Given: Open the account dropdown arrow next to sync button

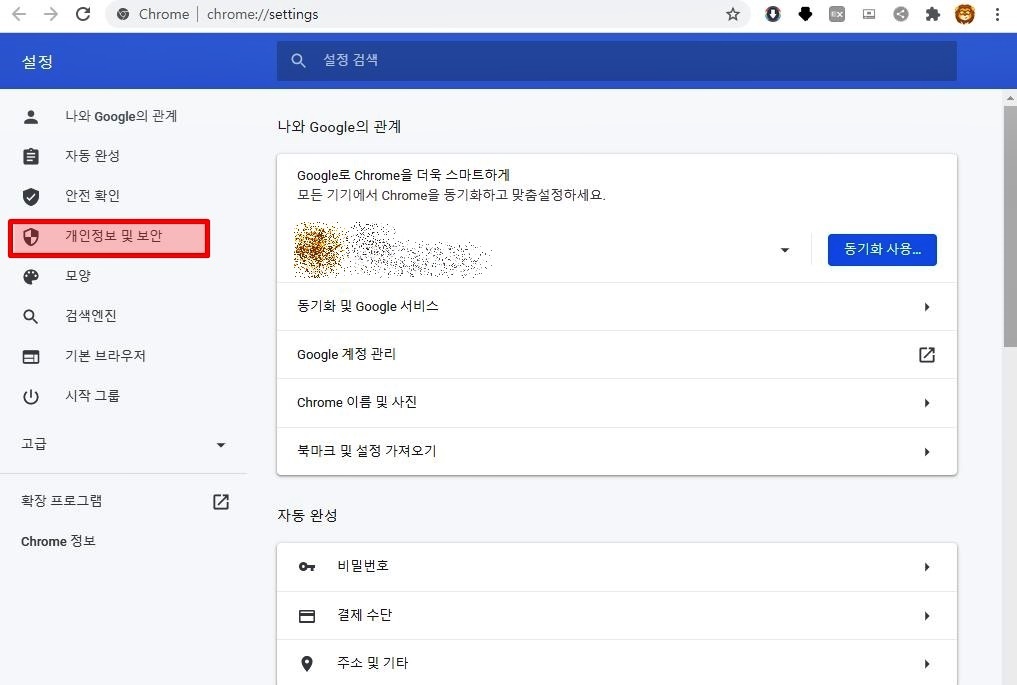Looking at the screenshot, I should click(x=785, y=250).
